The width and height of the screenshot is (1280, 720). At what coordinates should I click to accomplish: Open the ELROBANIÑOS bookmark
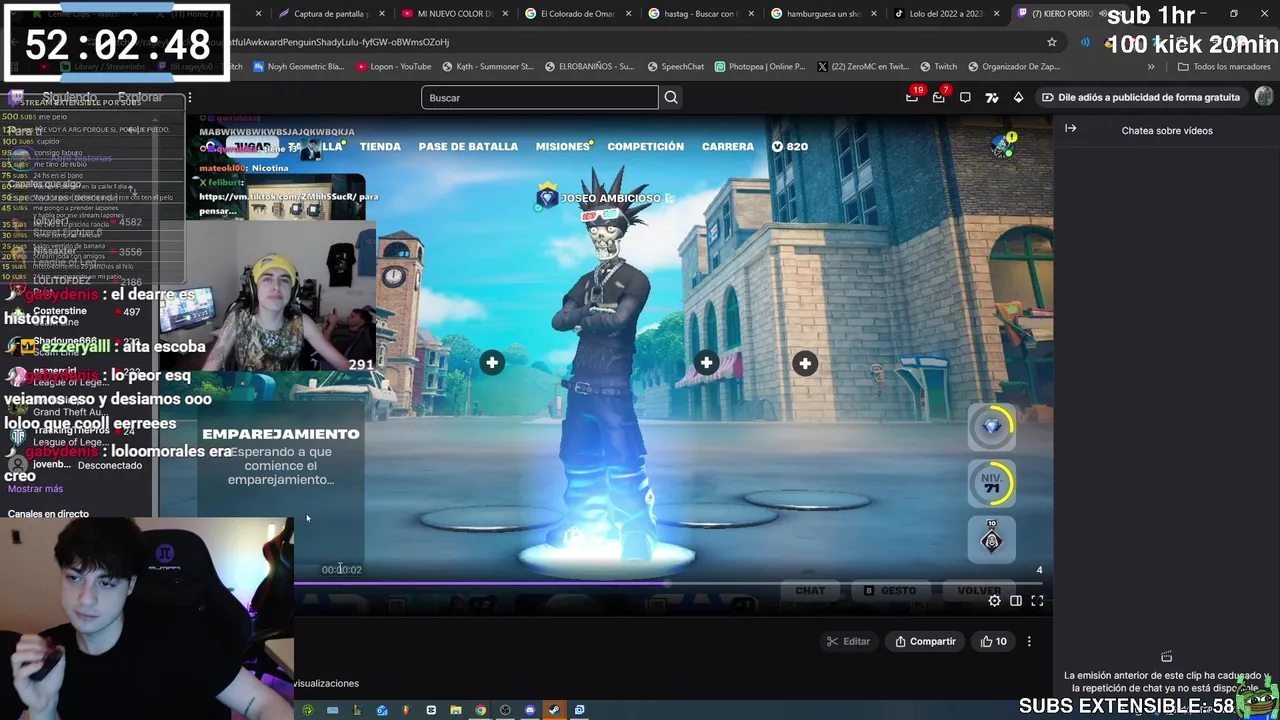pyautogui.click(x=590, y=67)
